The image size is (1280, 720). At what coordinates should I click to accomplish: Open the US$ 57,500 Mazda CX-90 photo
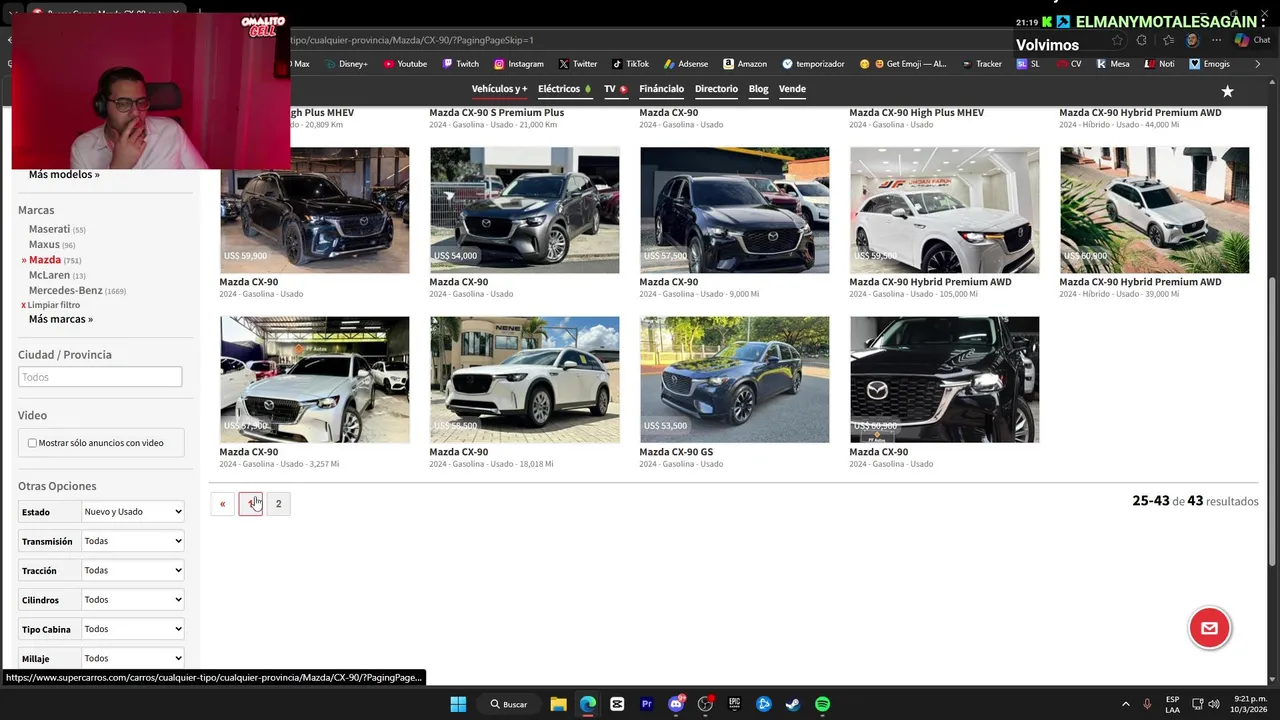coord(735,210)
